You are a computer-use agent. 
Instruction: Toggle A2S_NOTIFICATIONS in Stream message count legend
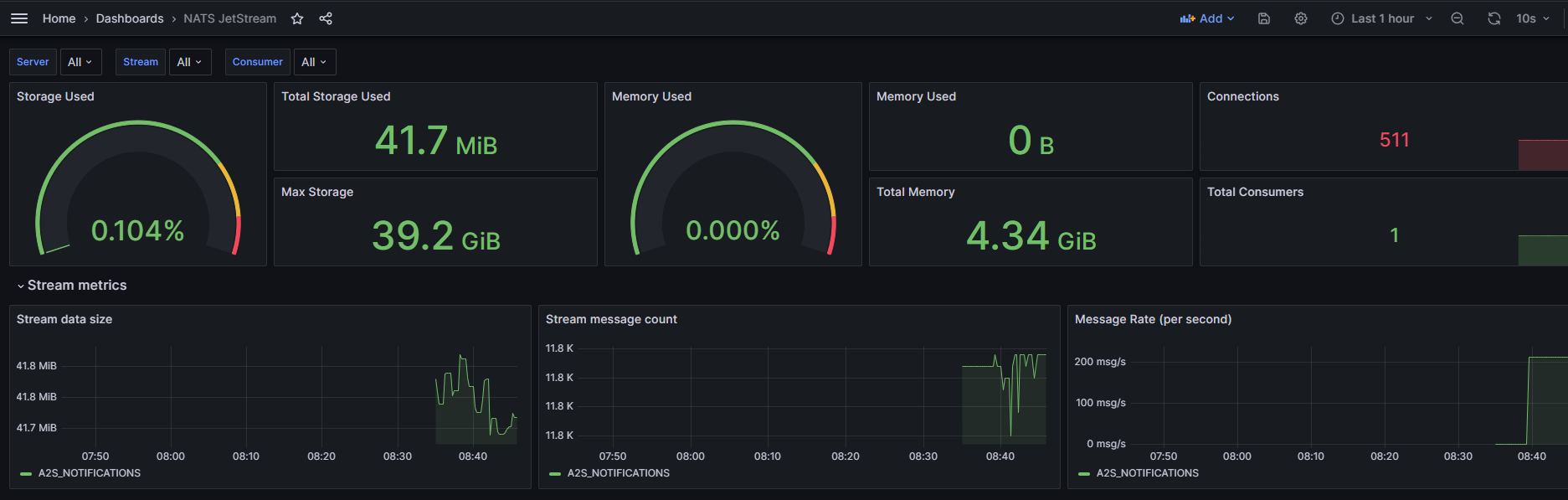point(618,473)
